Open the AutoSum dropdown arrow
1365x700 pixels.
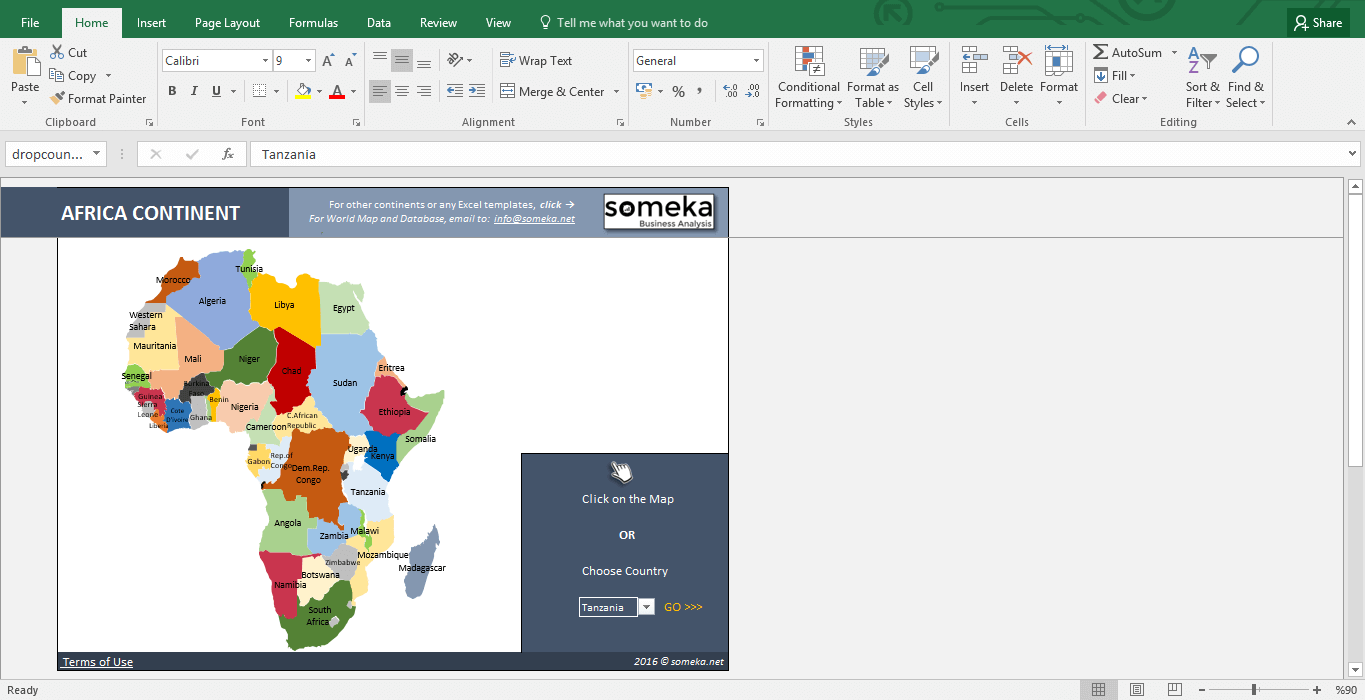coord(1175,53)
